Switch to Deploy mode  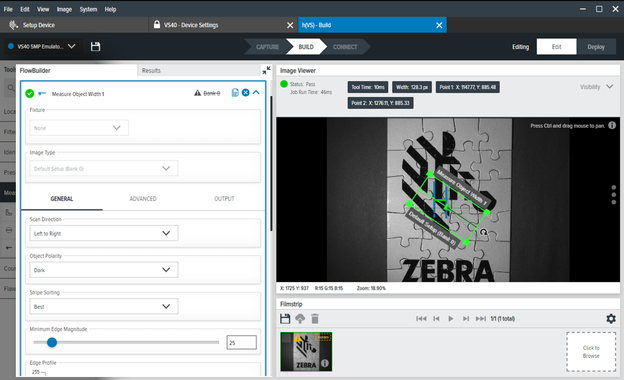(596, 47)
